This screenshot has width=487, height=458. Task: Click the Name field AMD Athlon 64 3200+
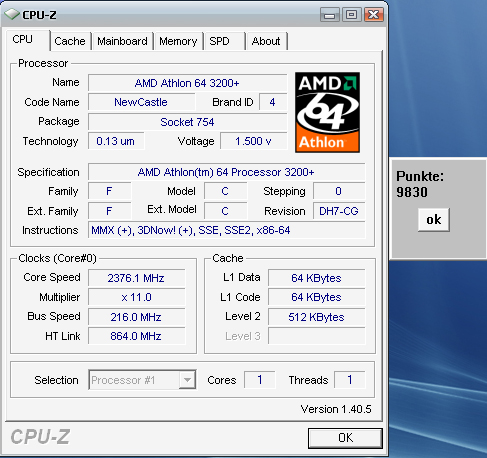point(187,83)
